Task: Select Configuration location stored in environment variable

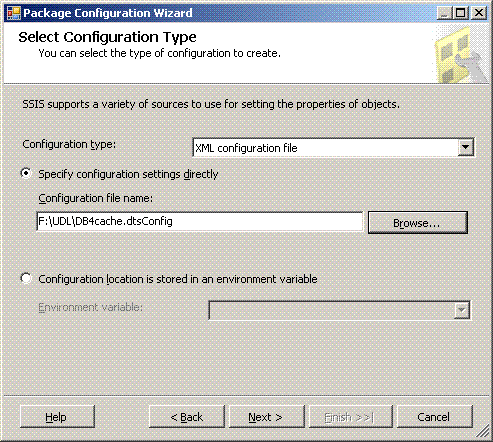Action: click(x=26, y=278)
